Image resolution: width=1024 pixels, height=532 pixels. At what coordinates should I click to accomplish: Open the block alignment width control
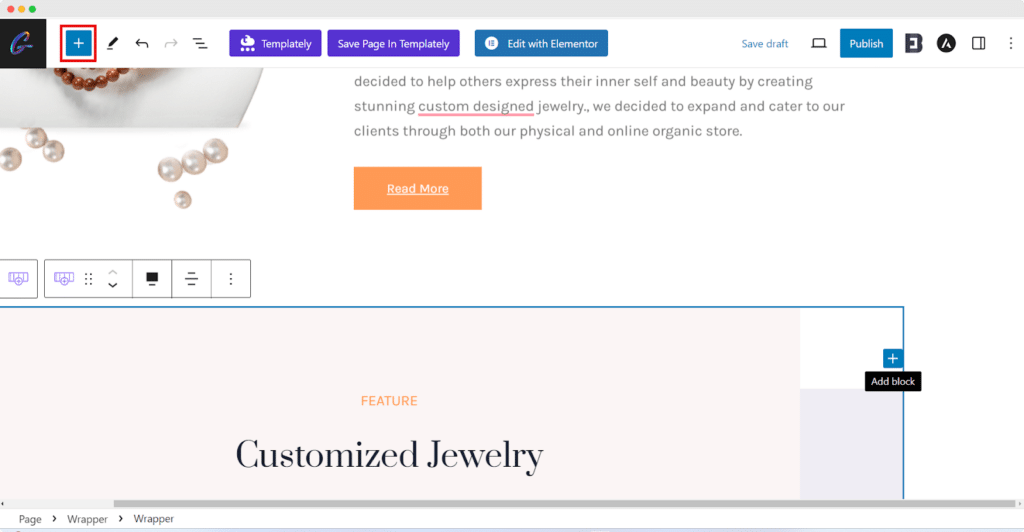152,279
